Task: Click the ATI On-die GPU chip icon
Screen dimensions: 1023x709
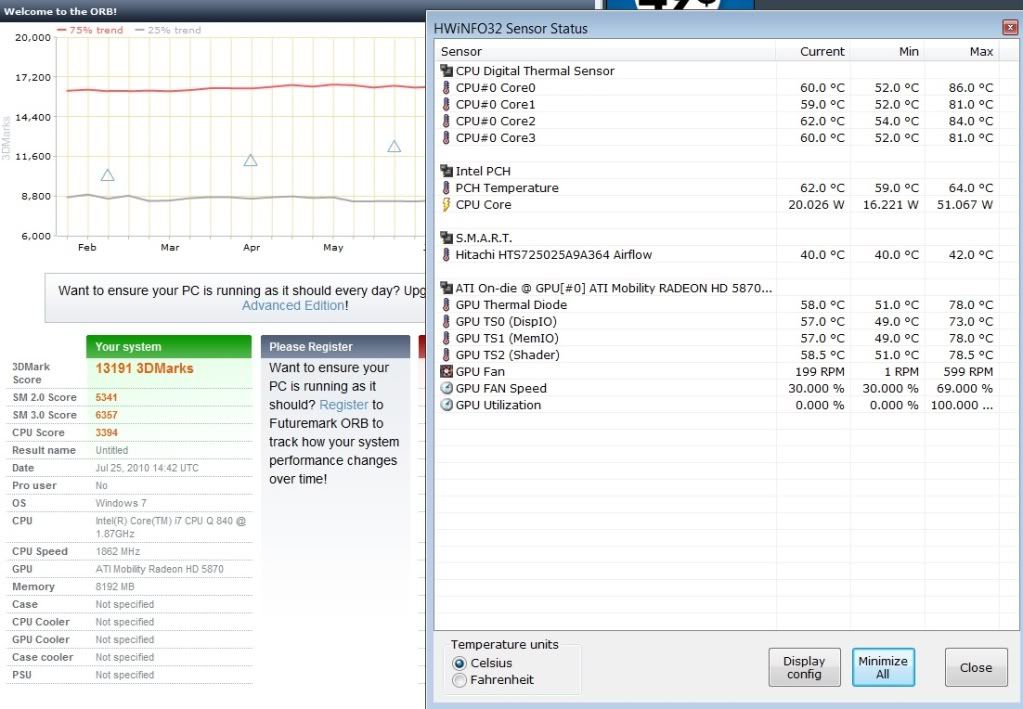Action: (x=446, y=288)
